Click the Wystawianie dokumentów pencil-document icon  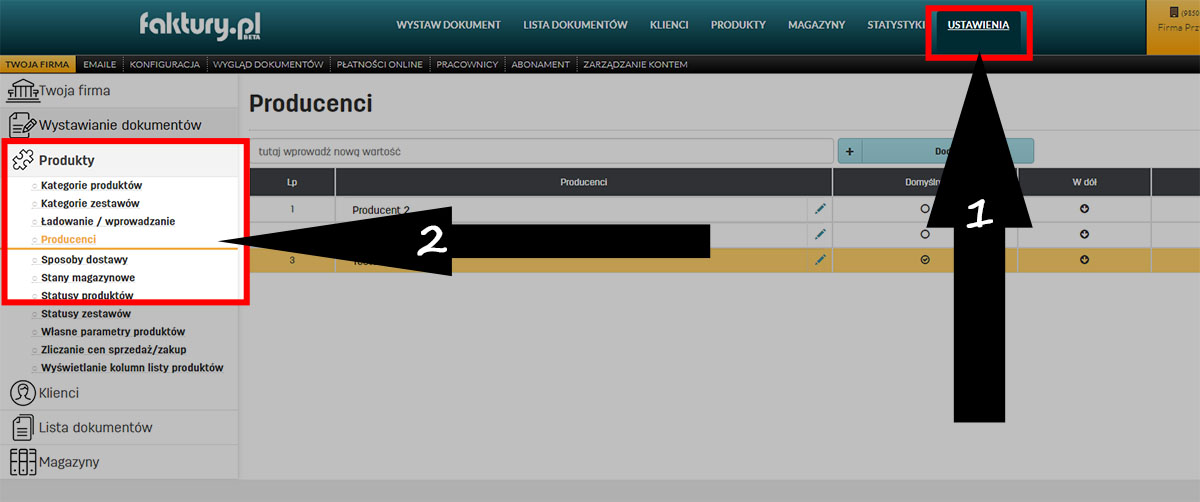click(23, 125)
